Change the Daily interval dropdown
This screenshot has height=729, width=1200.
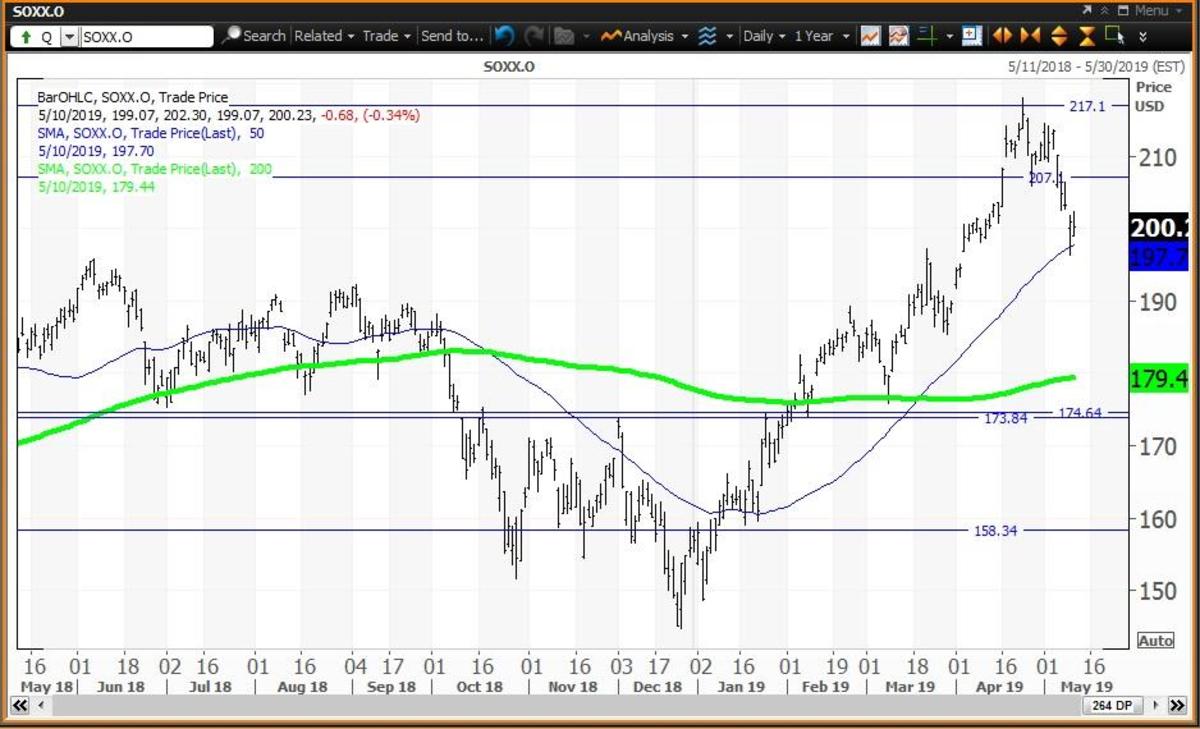(x=765, y=36)
